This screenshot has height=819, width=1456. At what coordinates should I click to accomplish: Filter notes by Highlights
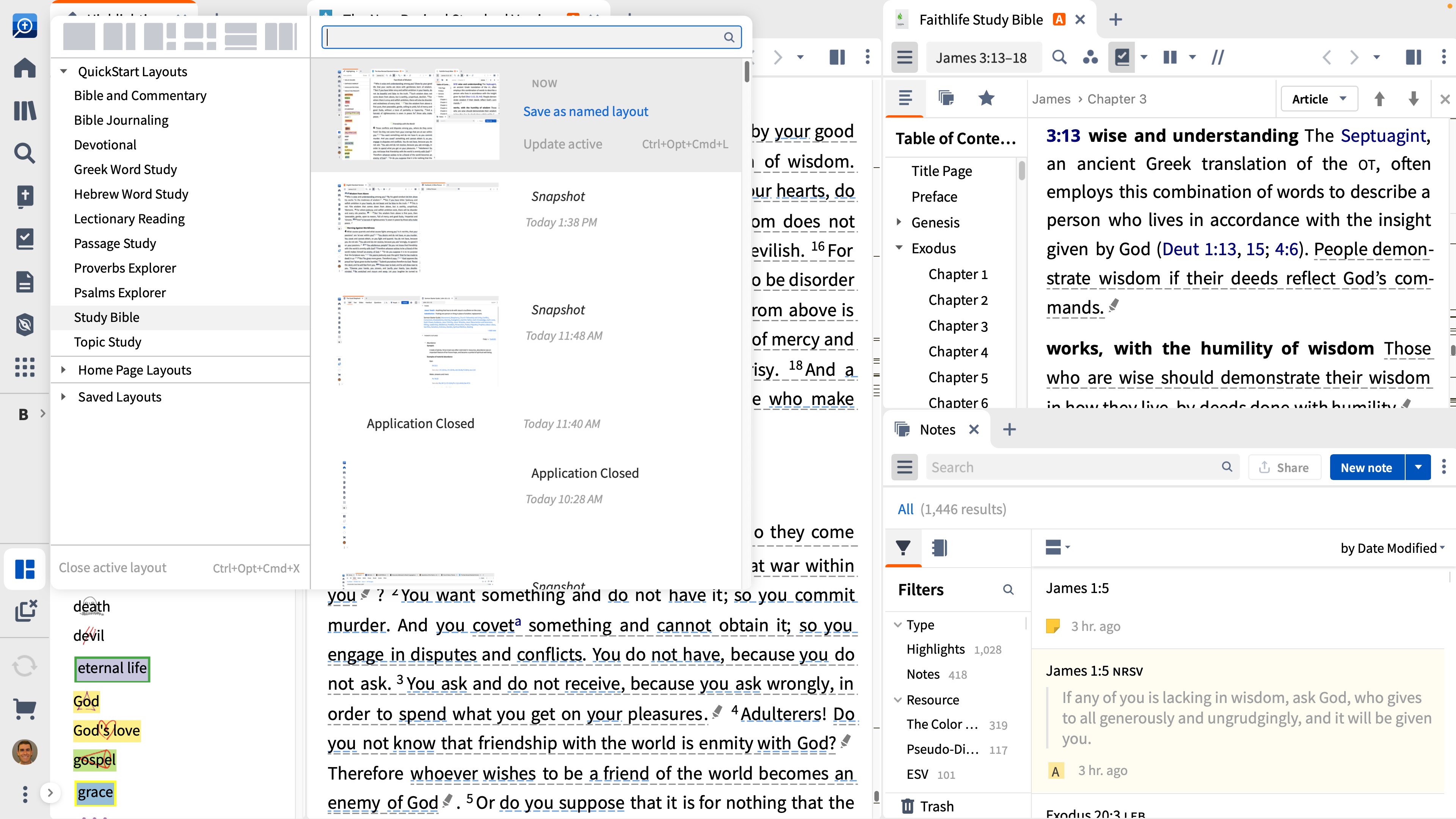tap(935, 649)
